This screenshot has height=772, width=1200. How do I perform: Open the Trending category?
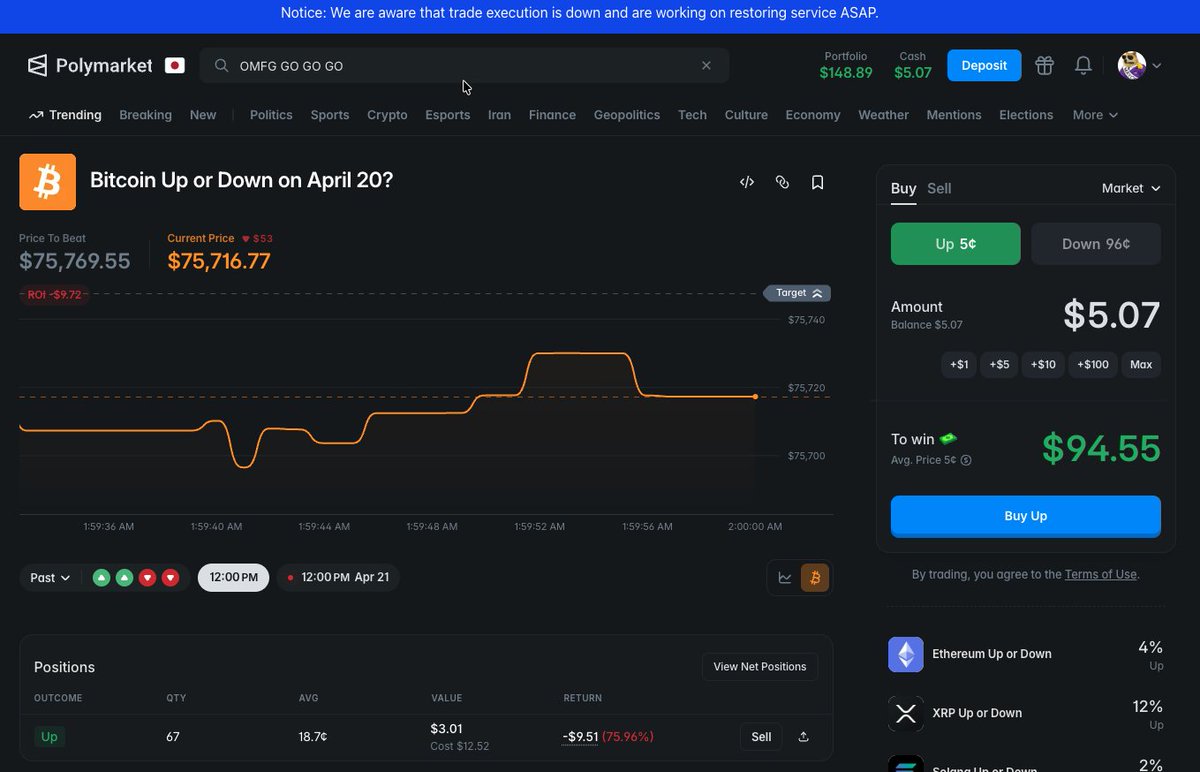(65, 115)
